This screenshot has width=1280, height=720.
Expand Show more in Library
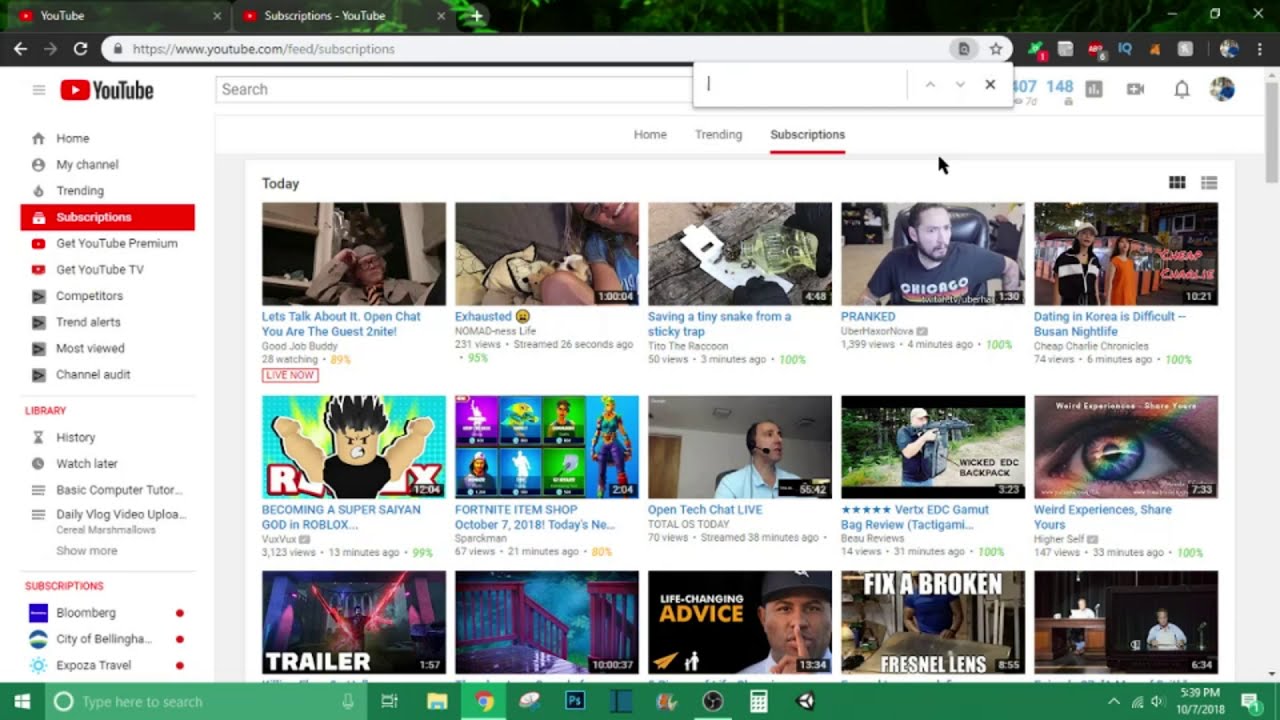tap(86, 551)
